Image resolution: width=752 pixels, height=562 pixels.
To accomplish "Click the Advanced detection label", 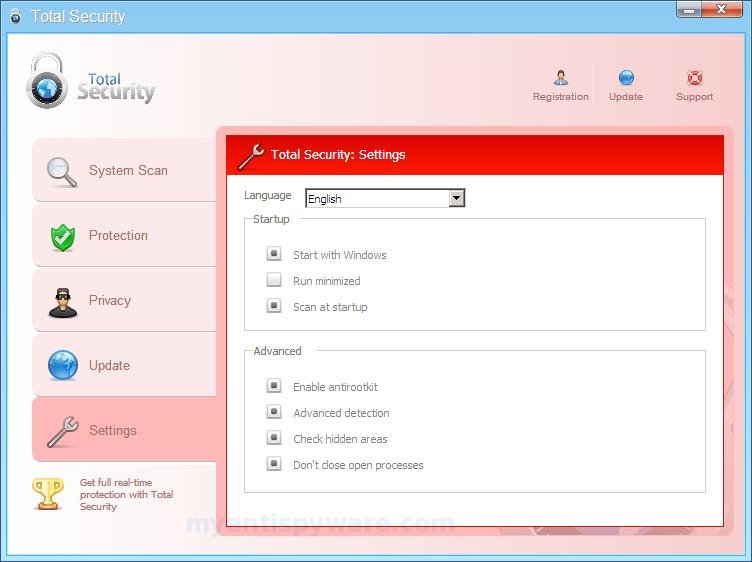I will pos(341,413).
